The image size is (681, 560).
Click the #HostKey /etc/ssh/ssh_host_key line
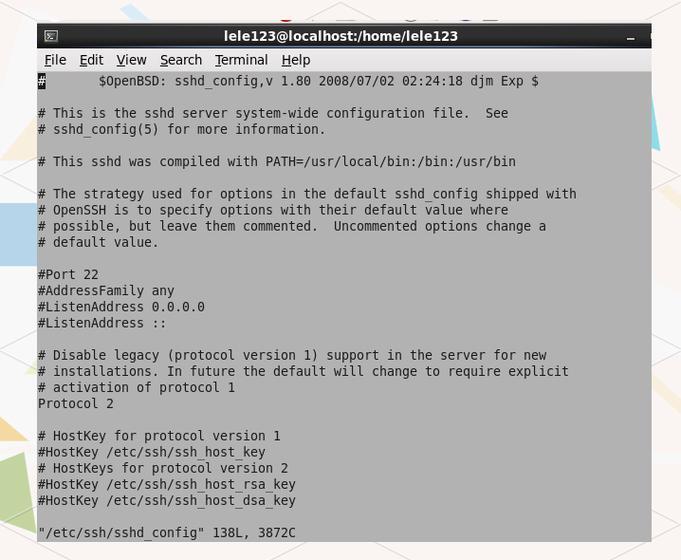[152, 452]
